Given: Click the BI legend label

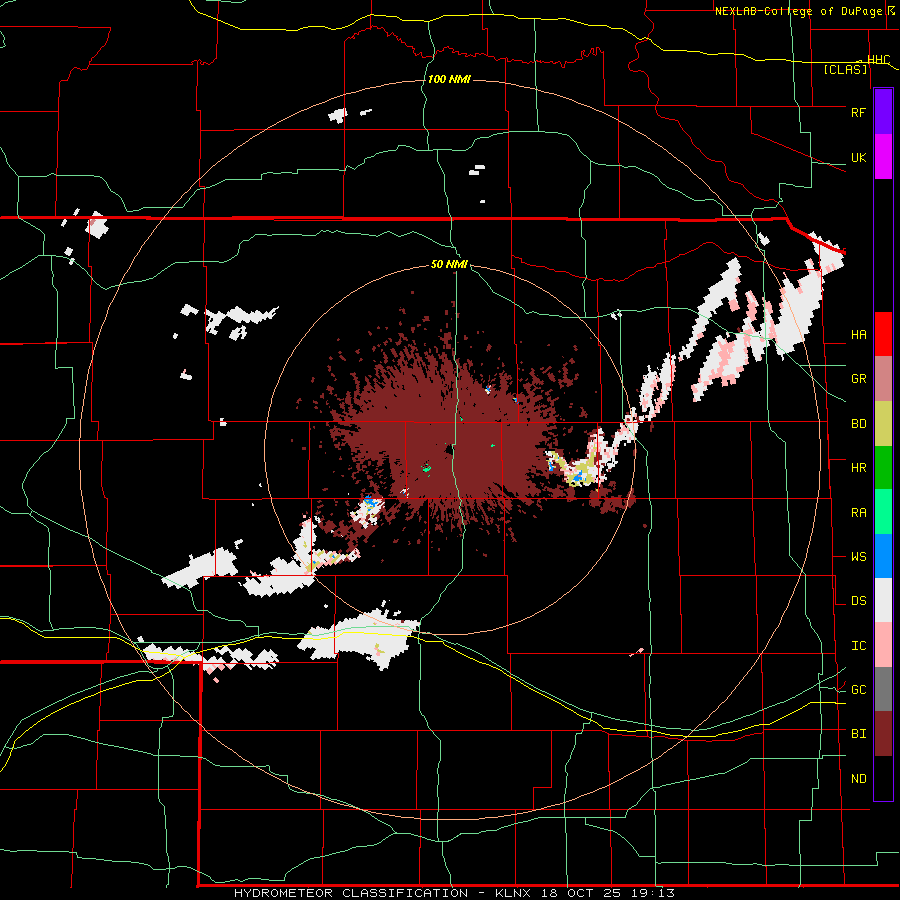Looking at the screenshot, I should pos(858,734).
